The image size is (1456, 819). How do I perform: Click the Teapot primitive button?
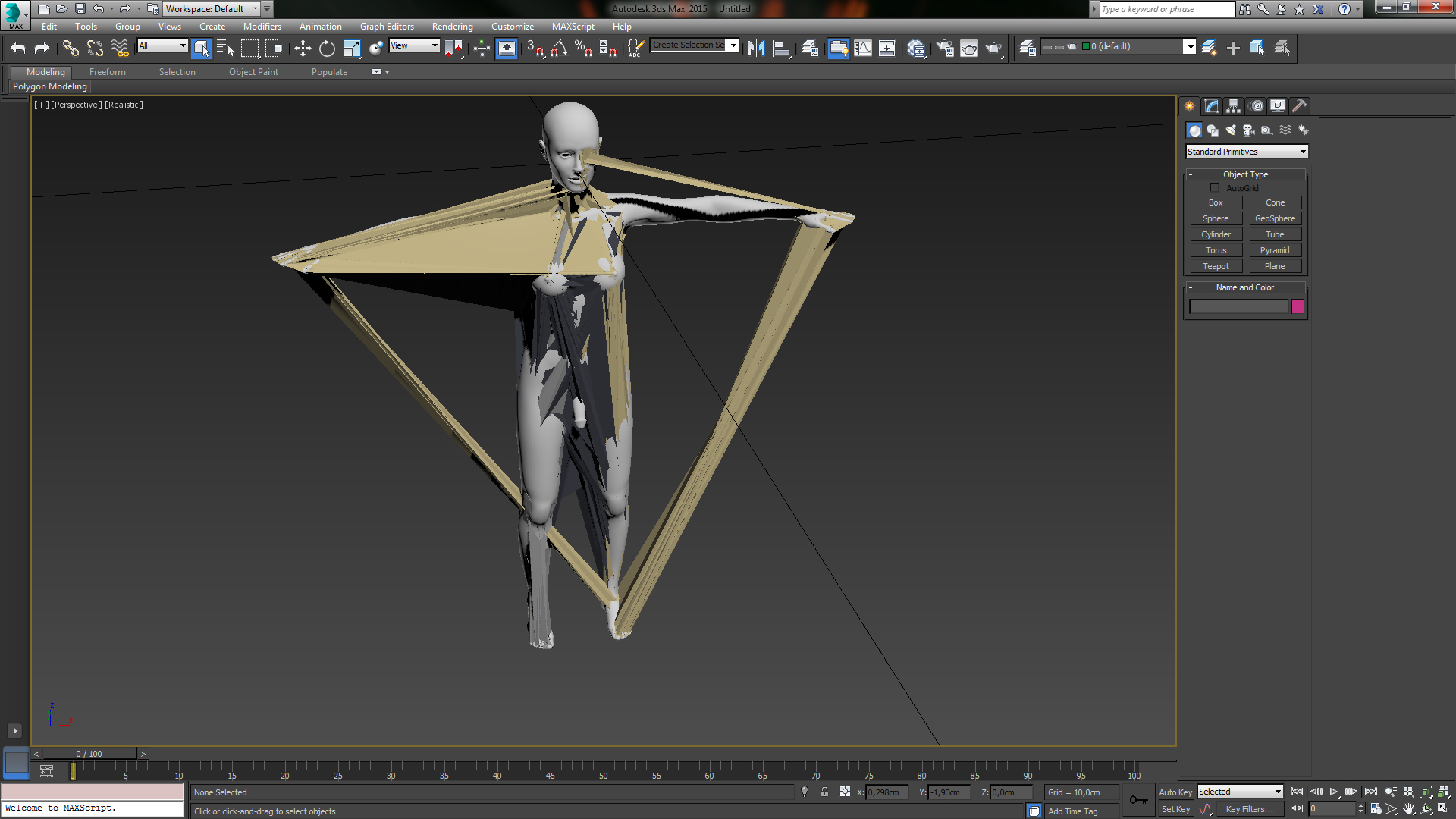click(x=1215, y=266)
